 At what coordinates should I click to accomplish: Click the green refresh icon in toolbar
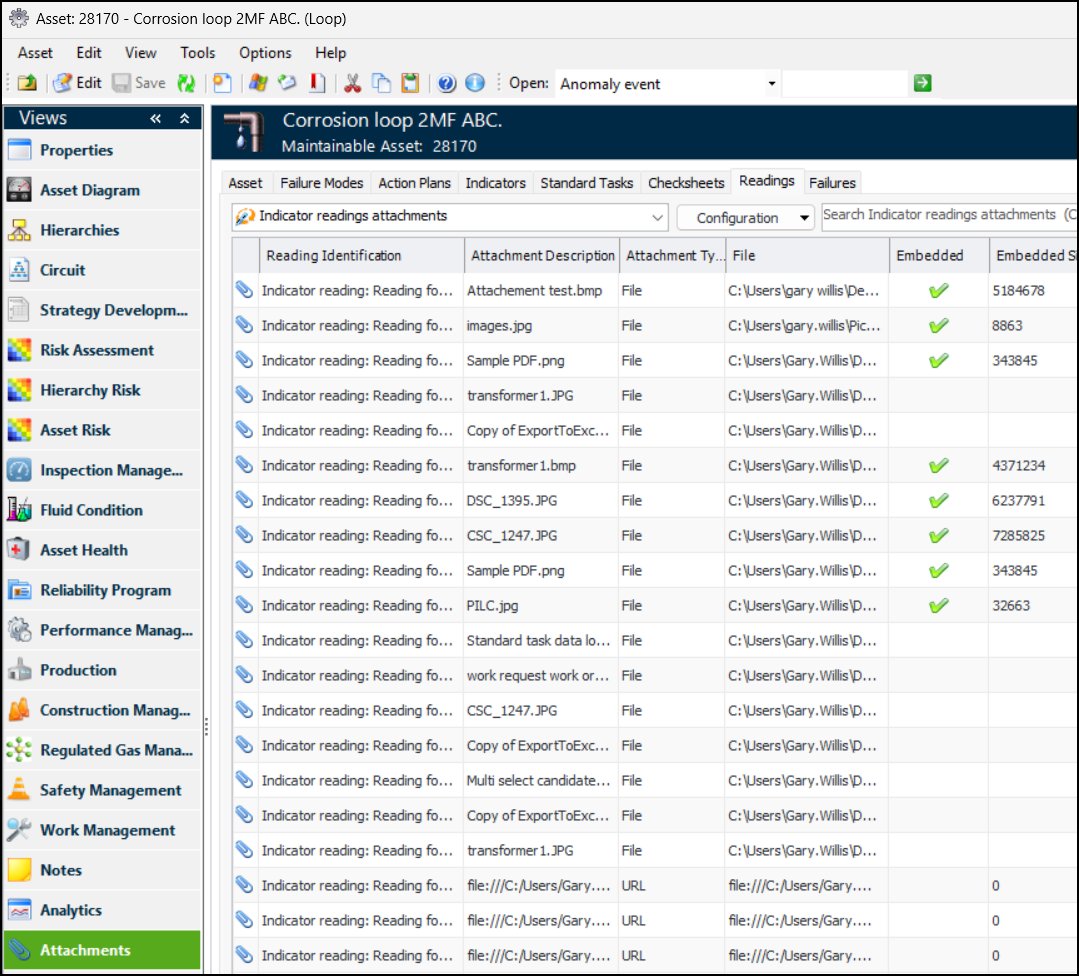click(x=186, y=83)
